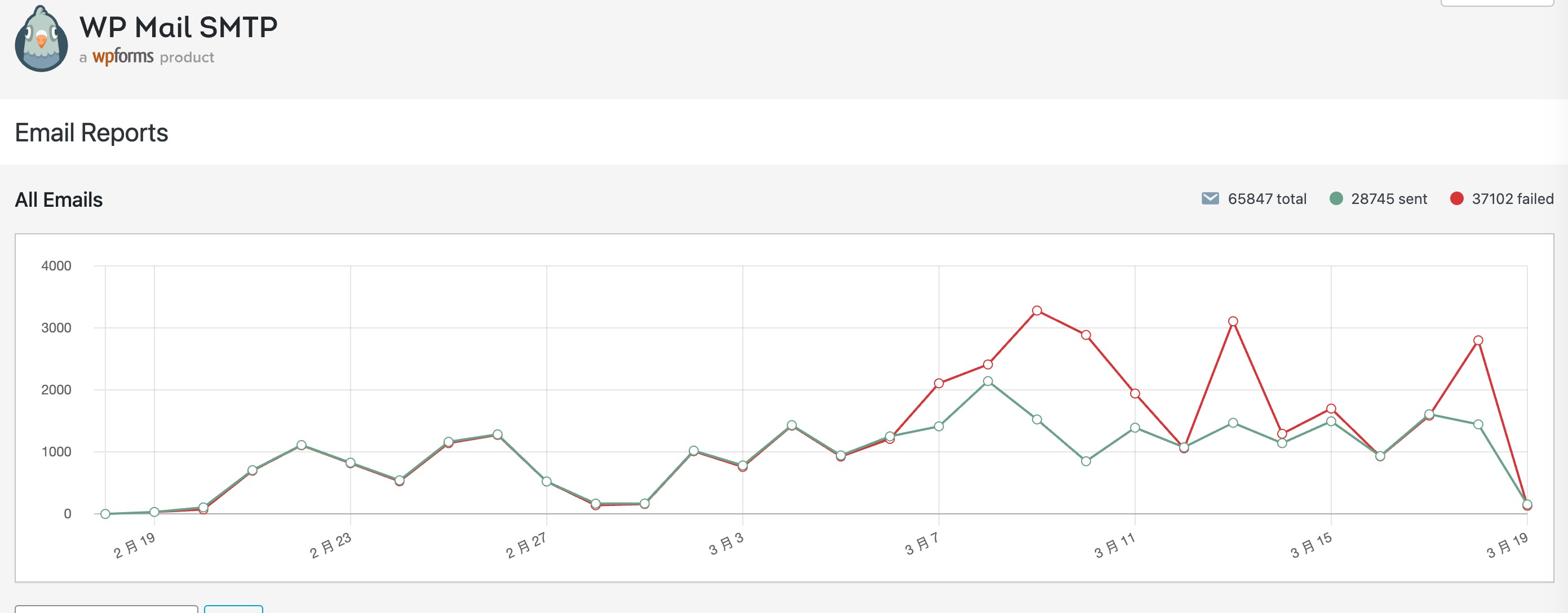The width and height of the screenshot is (1568, 613).
Task: Click the 2000 y-axis label
Action: pos(56,389)
